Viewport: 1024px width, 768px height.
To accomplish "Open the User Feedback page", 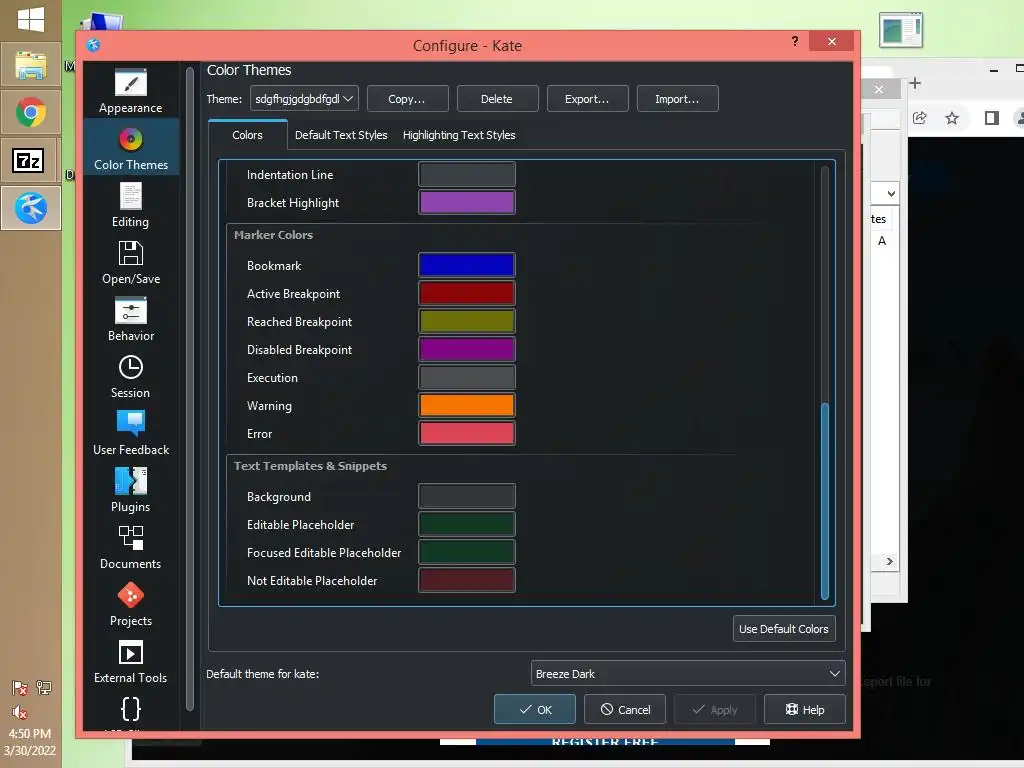I will [x=131, y=433].
